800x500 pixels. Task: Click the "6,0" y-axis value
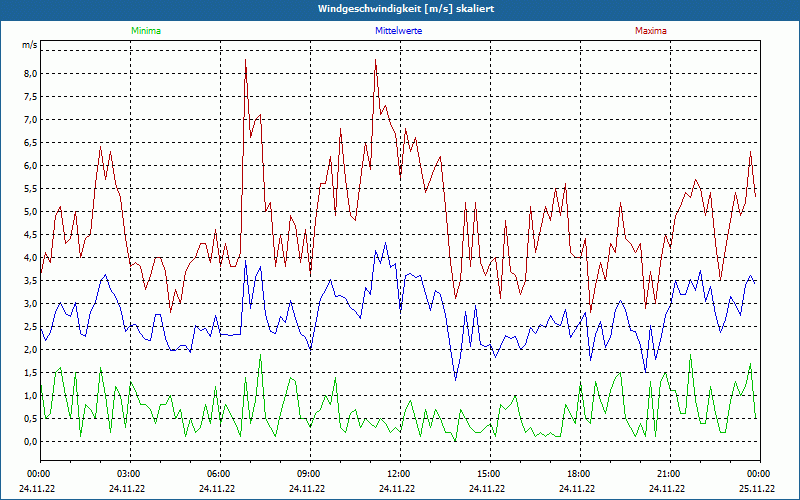click(31, 165)
